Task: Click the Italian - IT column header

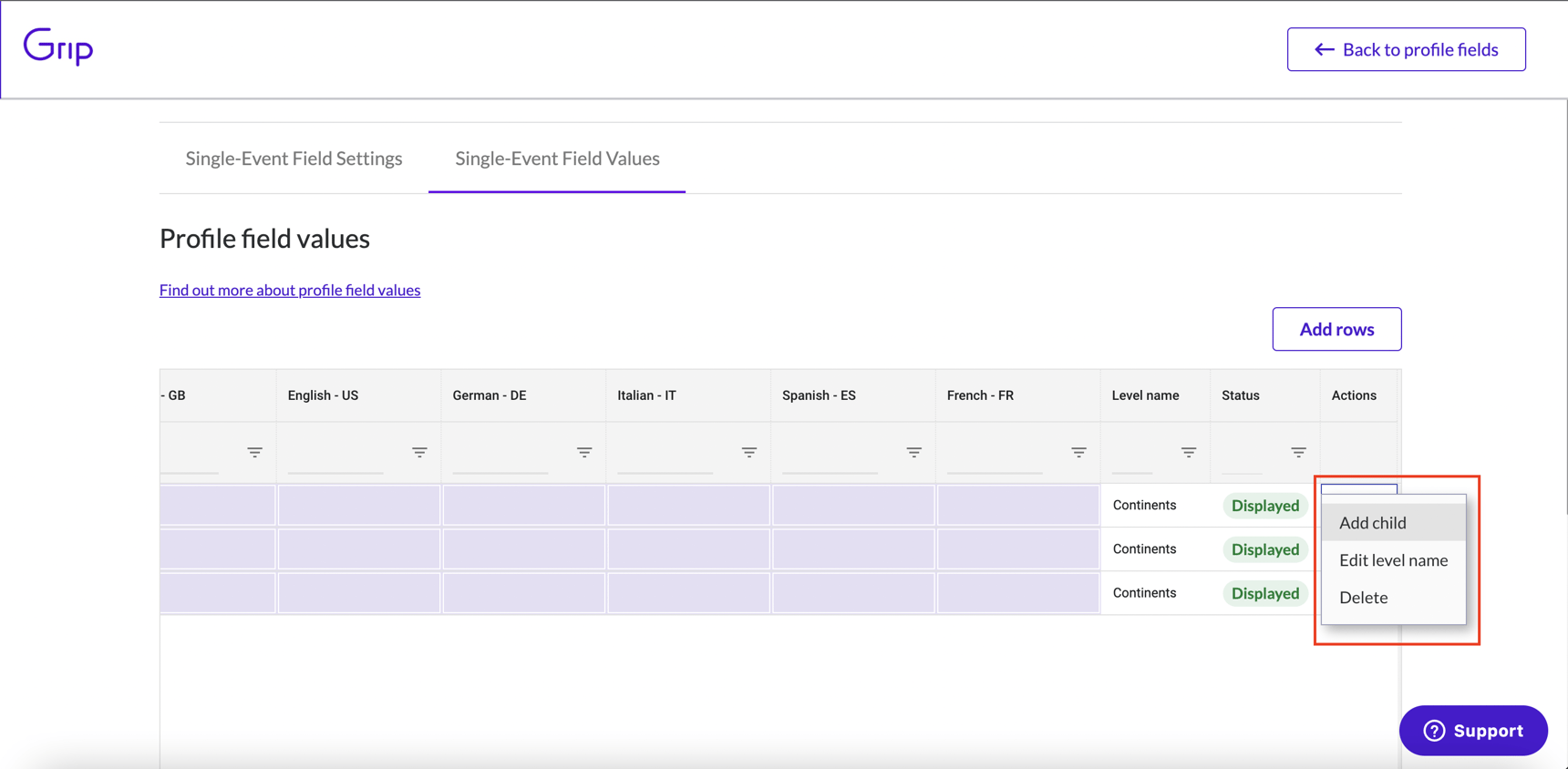Action: pos(689,395)
